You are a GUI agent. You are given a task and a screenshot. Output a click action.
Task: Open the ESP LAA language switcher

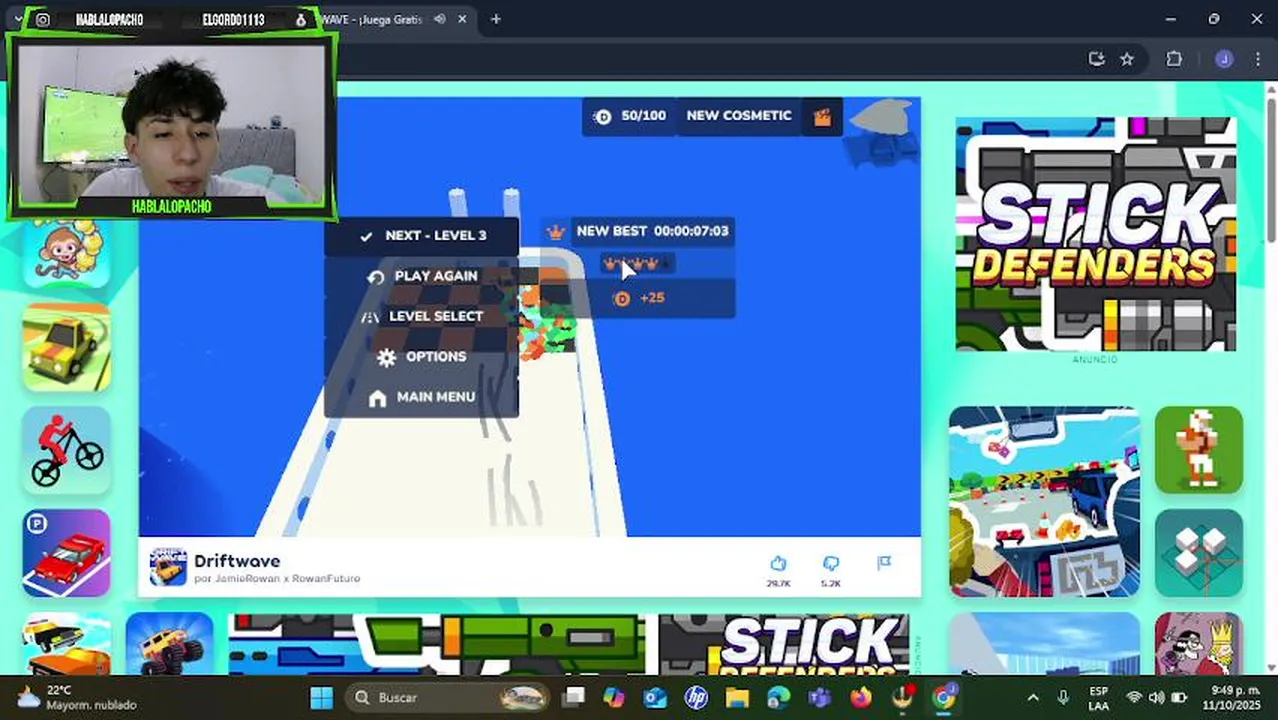pos(1098,697)
